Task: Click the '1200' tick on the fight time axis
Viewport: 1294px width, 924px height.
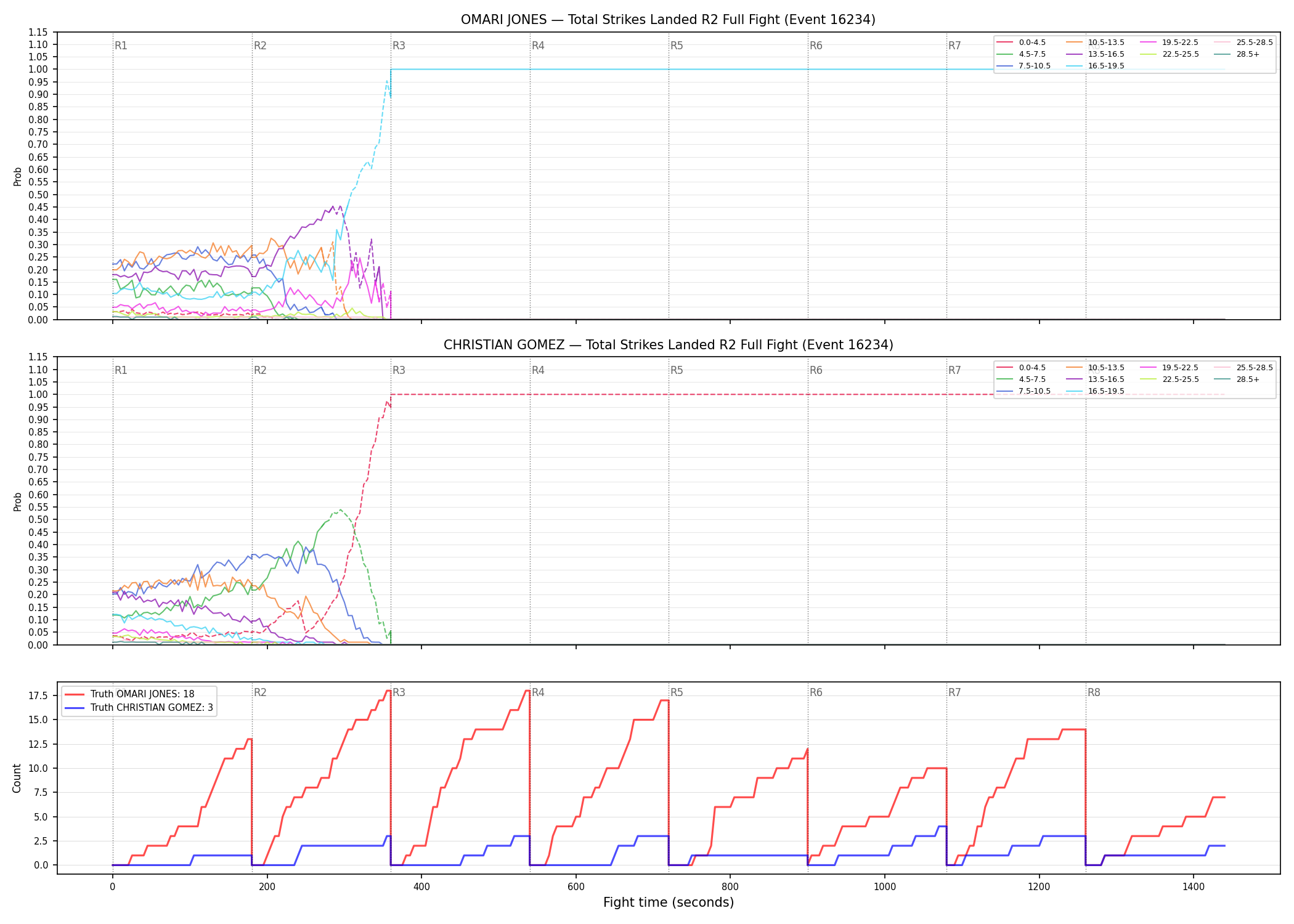Action: coord(1040,887)
